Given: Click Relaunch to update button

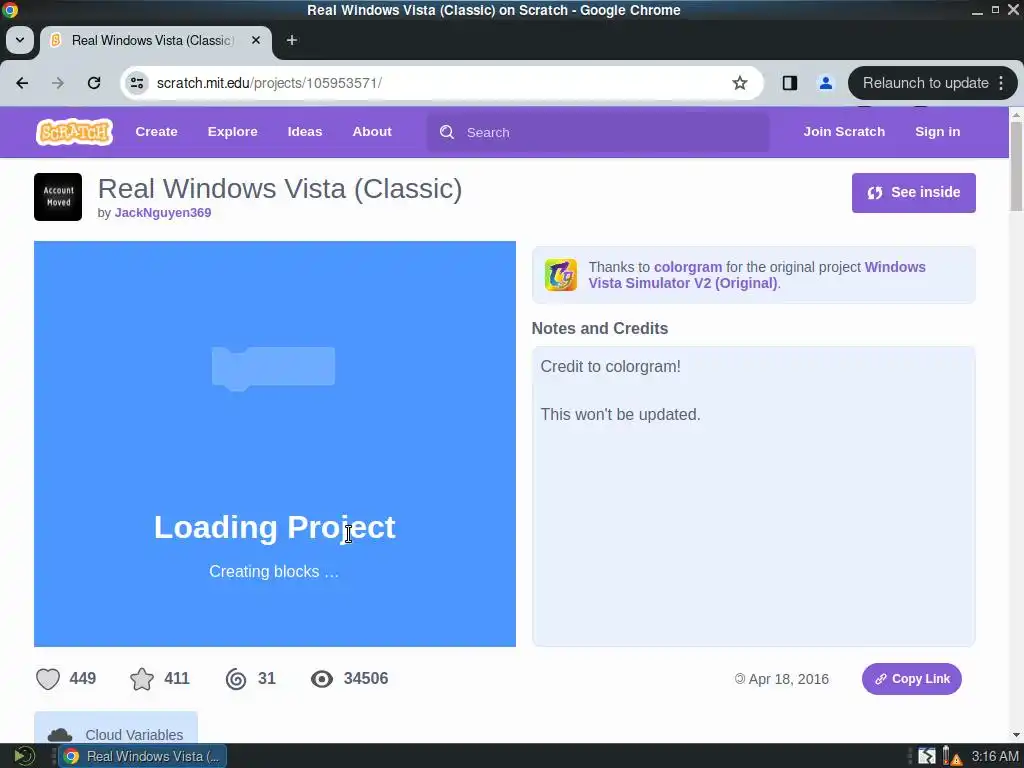Looking at the screenshot, I should [925, 83].
